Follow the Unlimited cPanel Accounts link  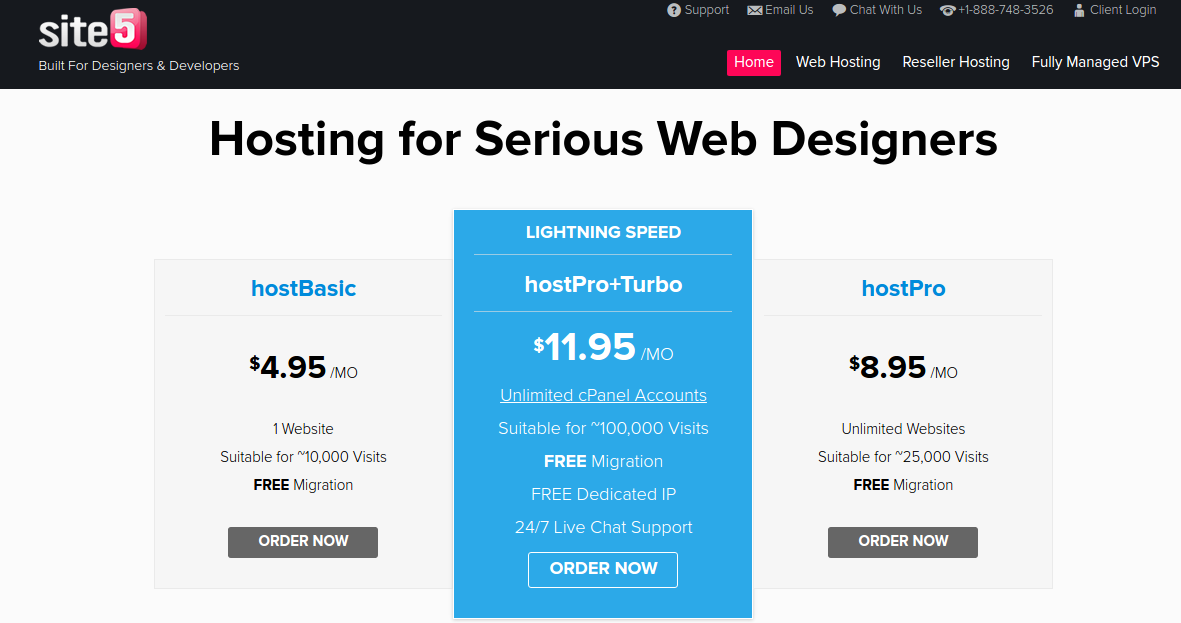click(603, 395)
